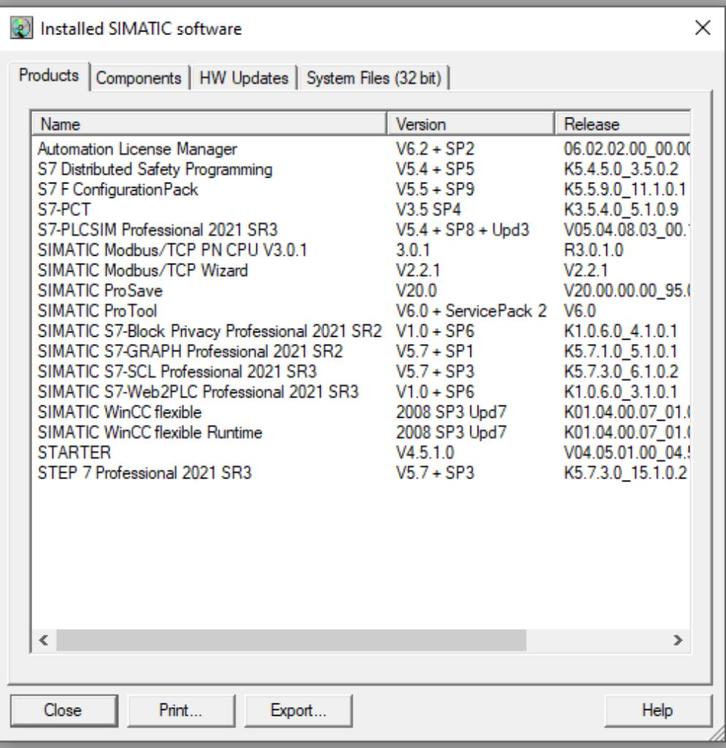
Task: Select the Products tab
Action: (x=50, y=76)
